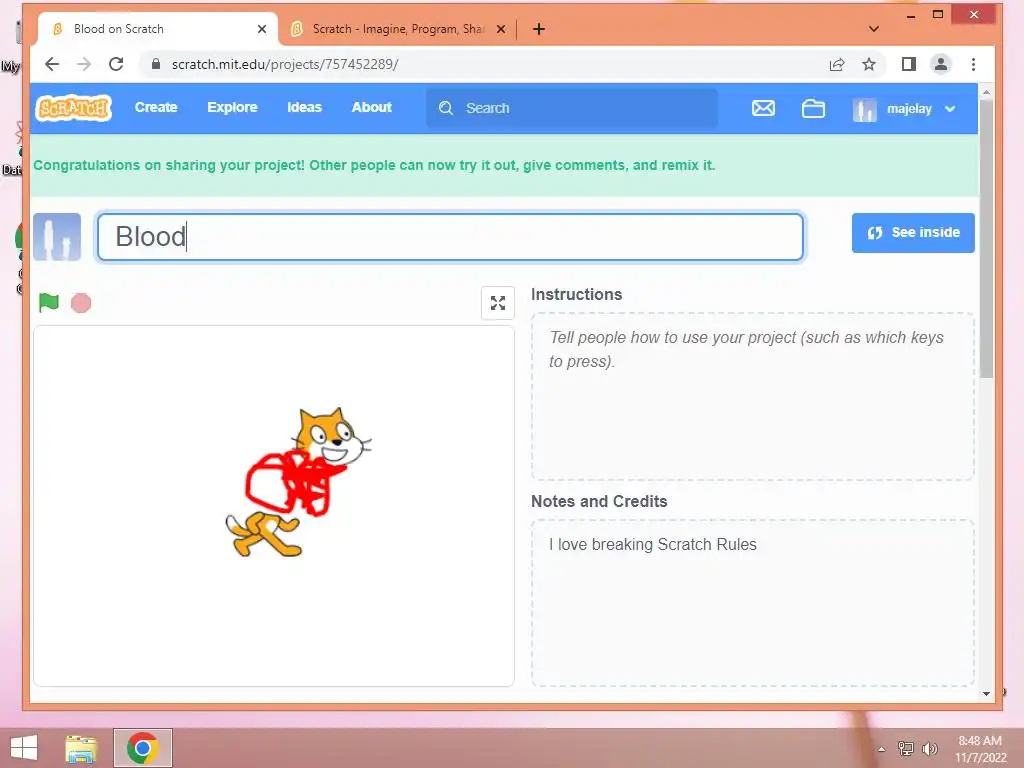Image resolution: width=1024 pixels, height=768 pixels.
Task: Open the My Stuff folder icon
Action: (813, 108)
